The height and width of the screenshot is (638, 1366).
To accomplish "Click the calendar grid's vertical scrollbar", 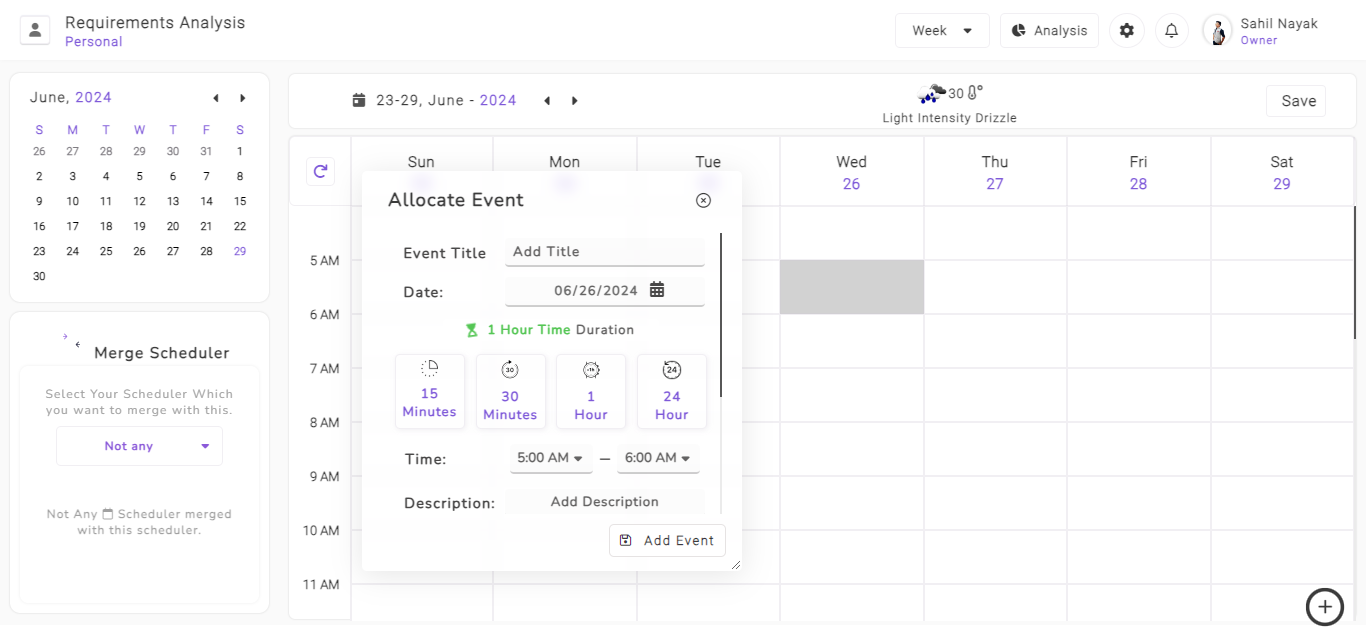I will [x=1355, y=272].
